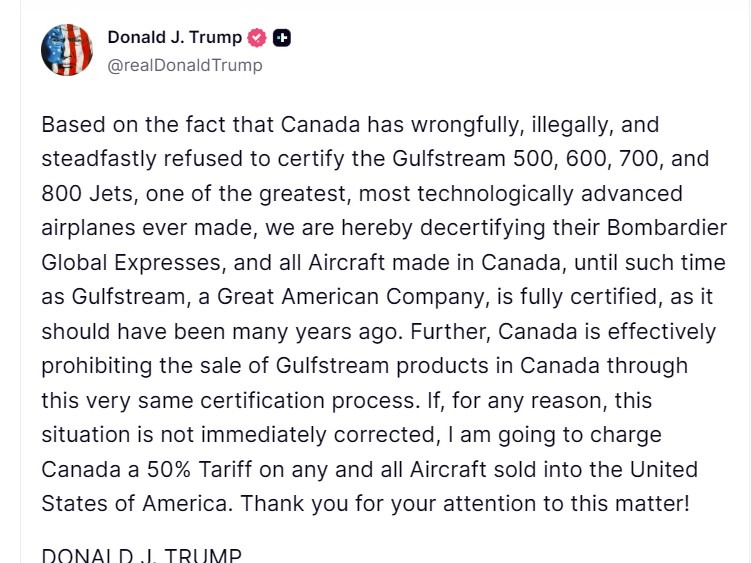This screenshot has width=751, height=563.
Task: Open the Donald J. Trump display name
Action: 174,38
